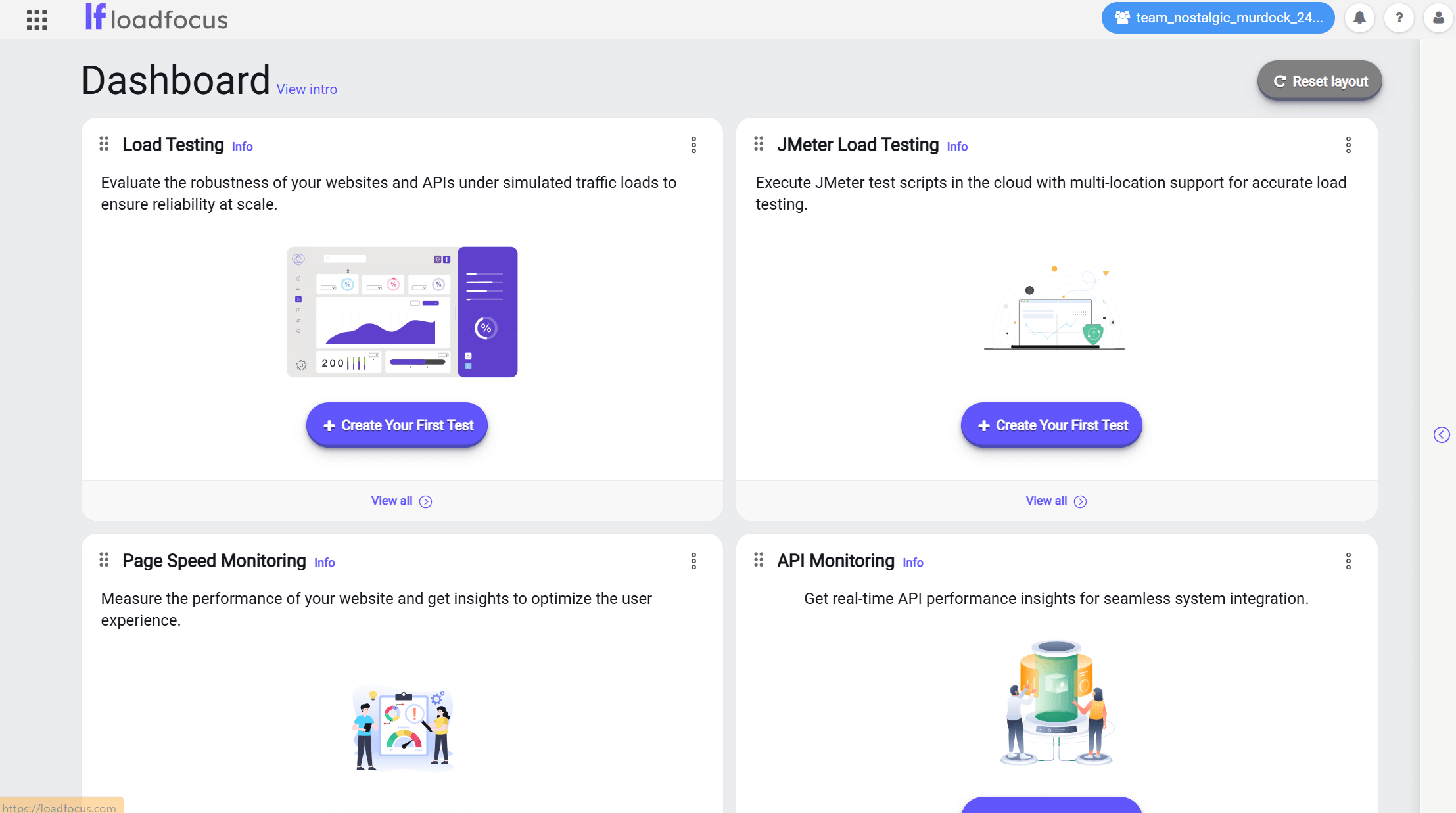Click the Load Testing dashboard illustration

(x=402, y=312)
